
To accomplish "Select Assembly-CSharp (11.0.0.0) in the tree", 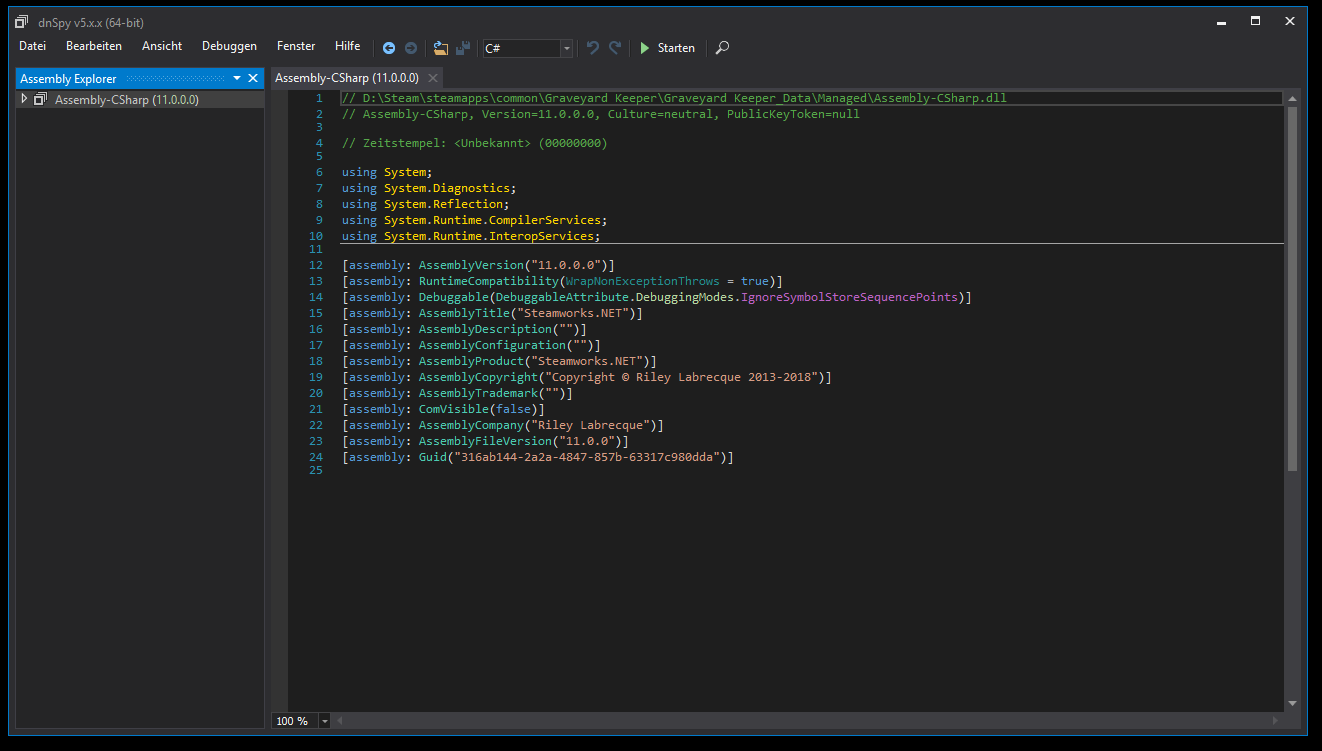I will (x=126, y=100).
